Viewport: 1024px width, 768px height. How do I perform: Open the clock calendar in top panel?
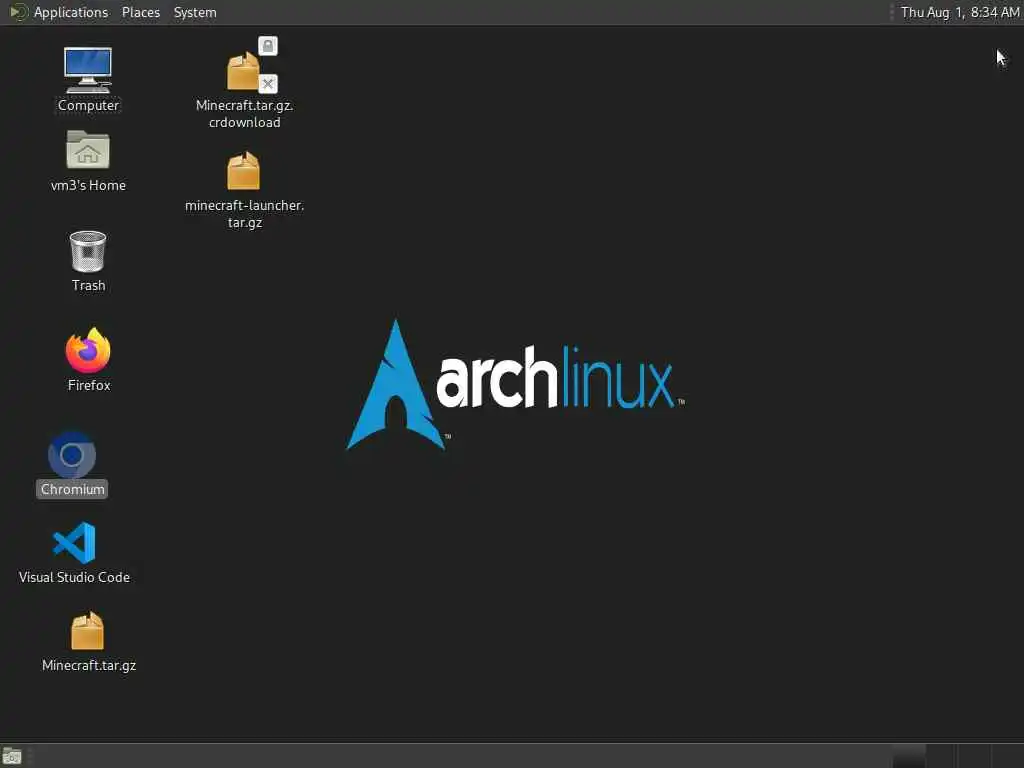960,12
